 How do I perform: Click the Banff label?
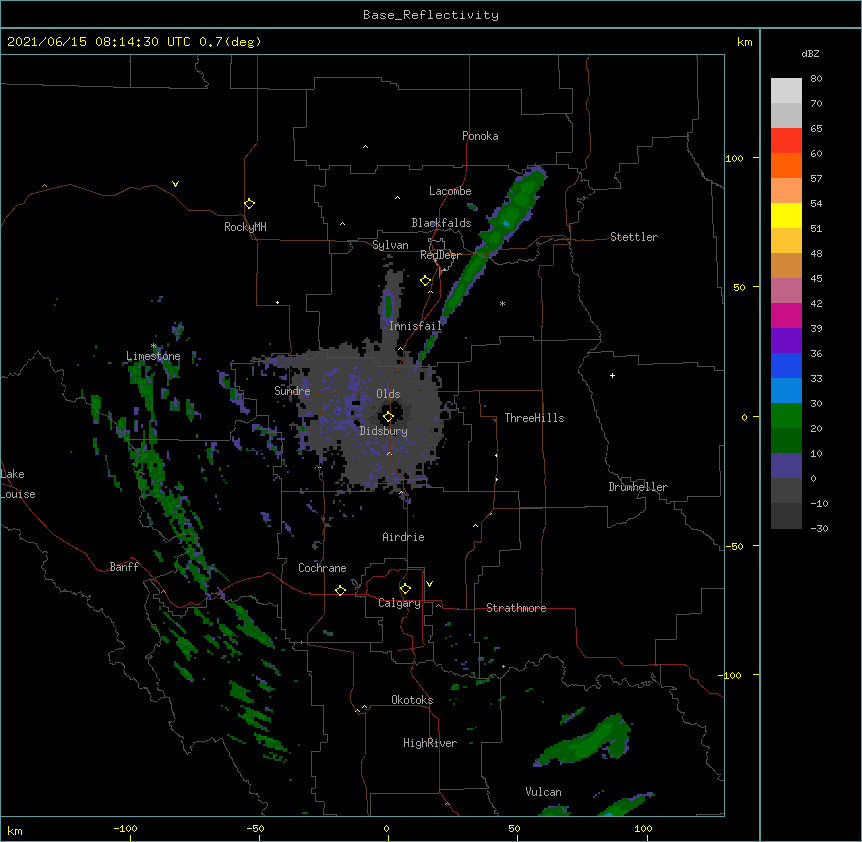[124, 567]
